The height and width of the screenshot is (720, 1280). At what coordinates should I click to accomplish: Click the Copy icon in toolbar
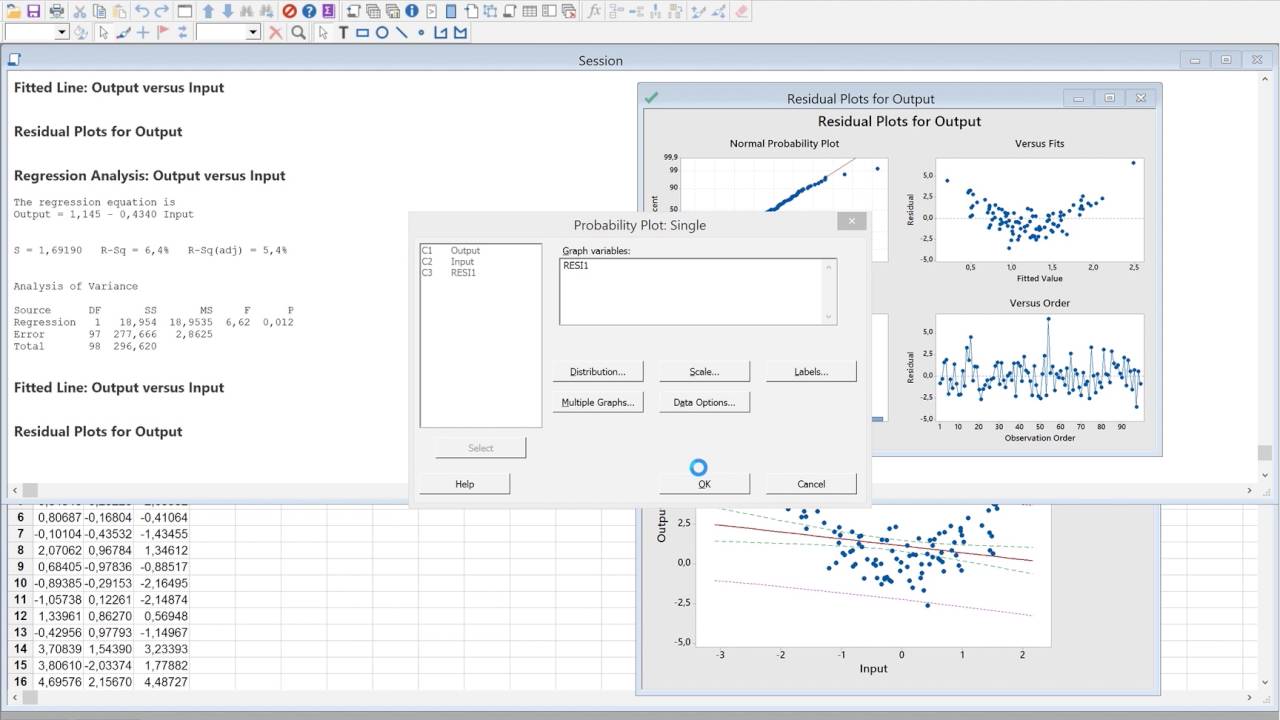(x=100, y=11)
